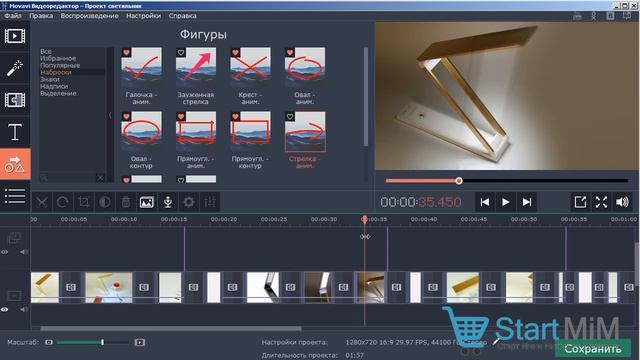Open the transitions tab in sidebar
This screenshot has width=640, height=360.
(x=15, y=100)
